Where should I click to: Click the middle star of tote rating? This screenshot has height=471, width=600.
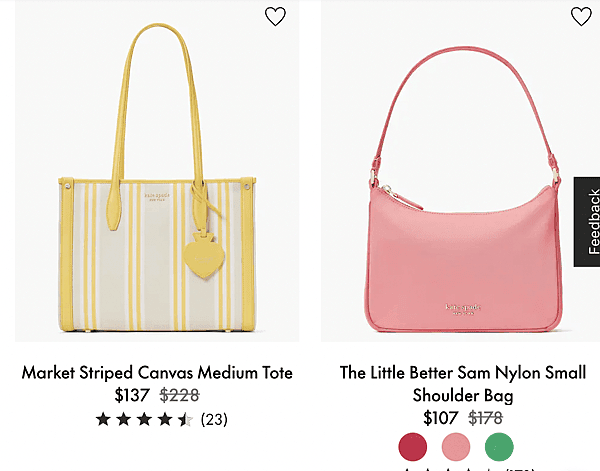144,419
